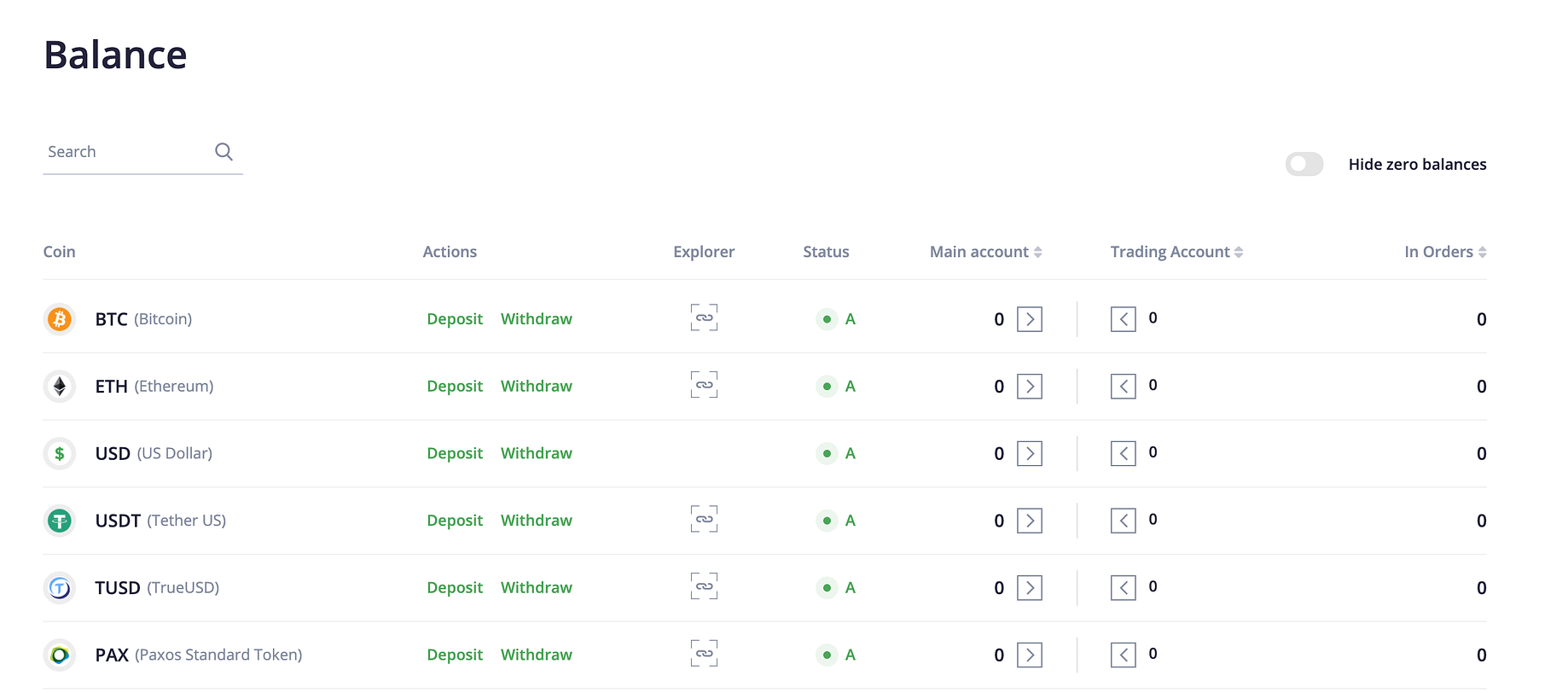Select 'PAX (Paxos Standard Token)' coin name

[199, 655]
